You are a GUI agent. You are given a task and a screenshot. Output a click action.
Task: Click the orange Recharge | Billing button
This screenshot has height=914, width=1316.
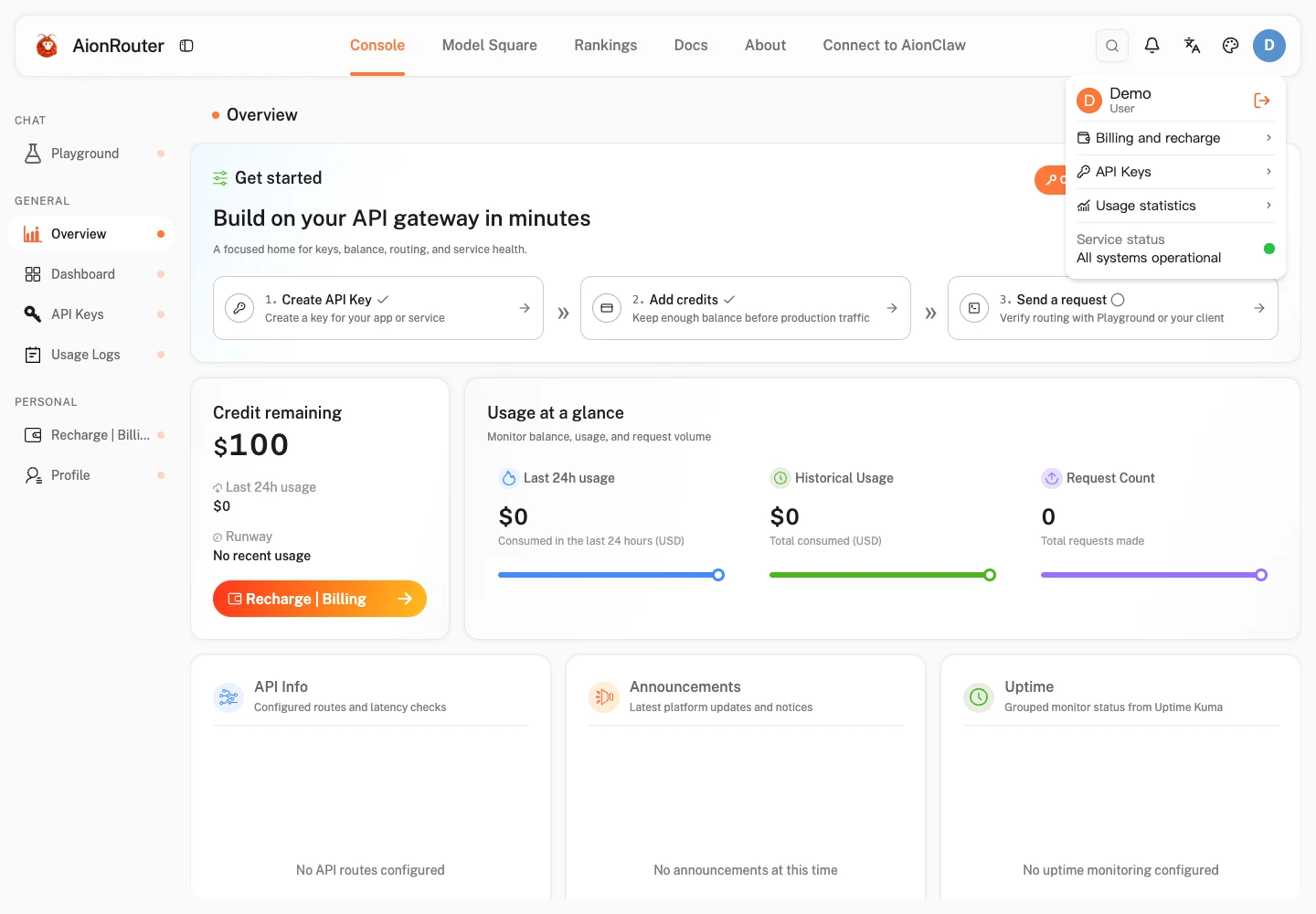point(320,599)
